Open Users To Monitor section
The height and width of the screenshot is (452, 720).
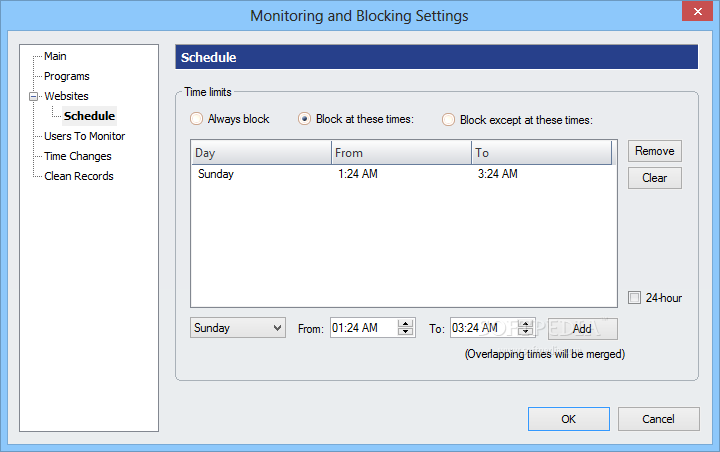tap(84, 136)
